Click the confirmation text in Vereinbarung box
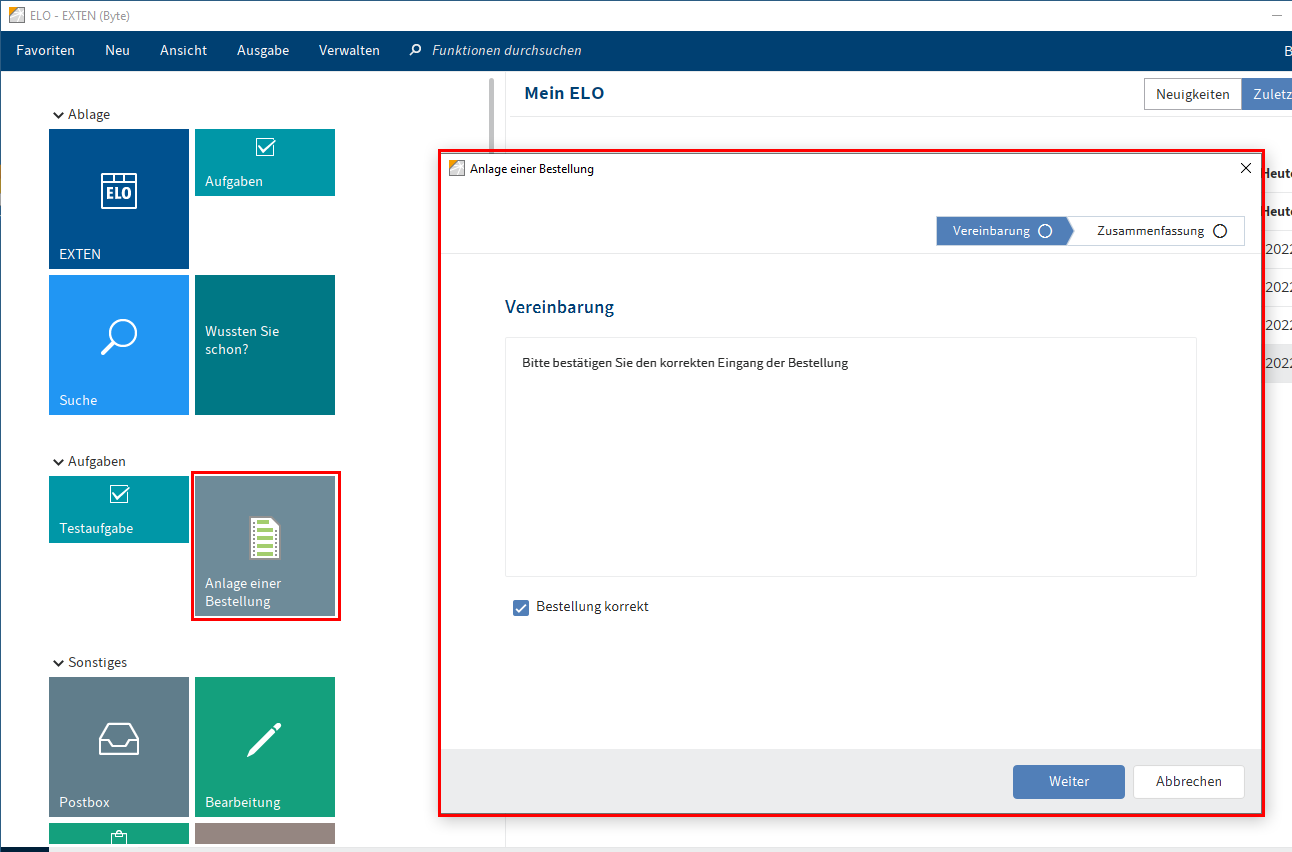 tap(685, 363)
